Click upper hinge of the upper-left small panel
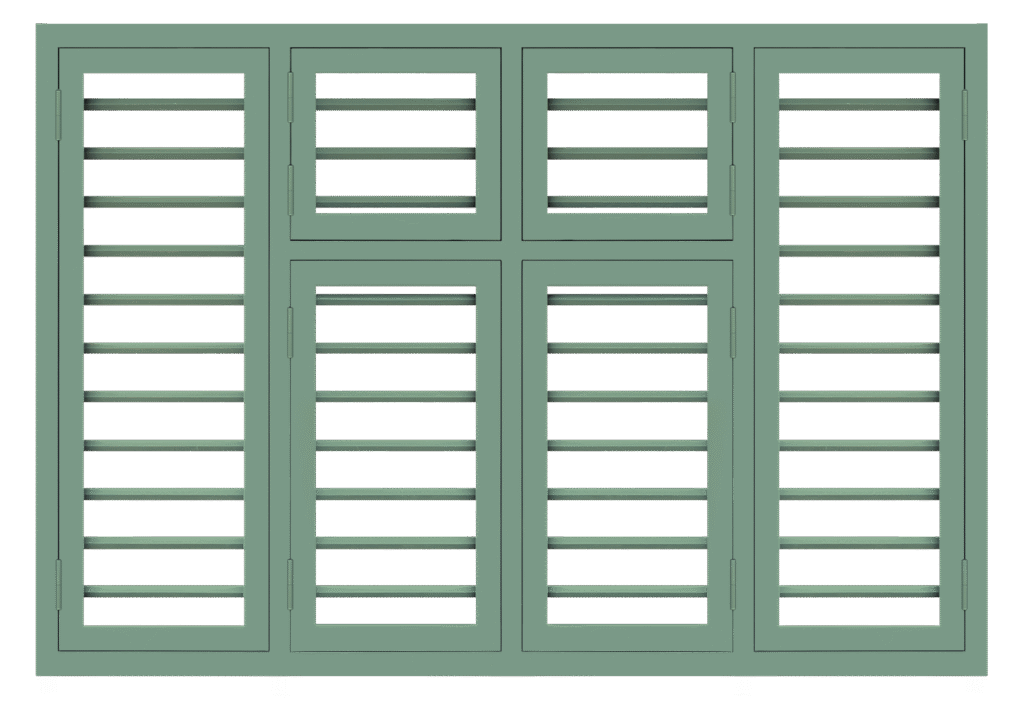 coord(291,97)
